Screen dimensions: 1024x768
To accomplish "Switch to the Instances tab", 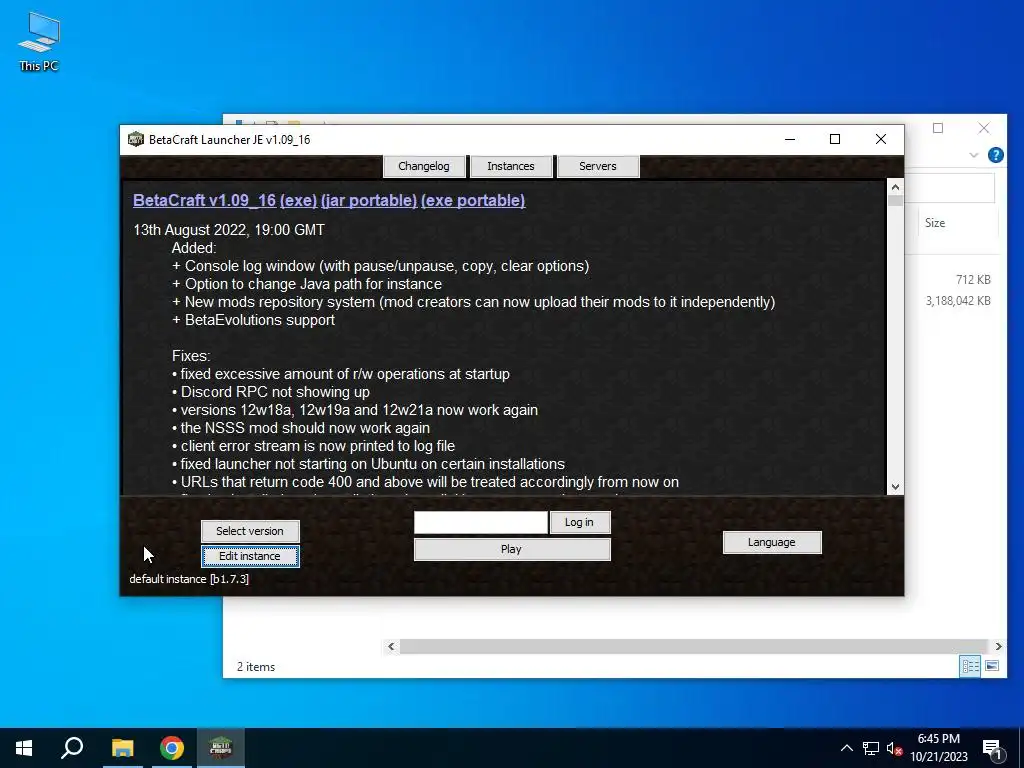I will (511, 166).
